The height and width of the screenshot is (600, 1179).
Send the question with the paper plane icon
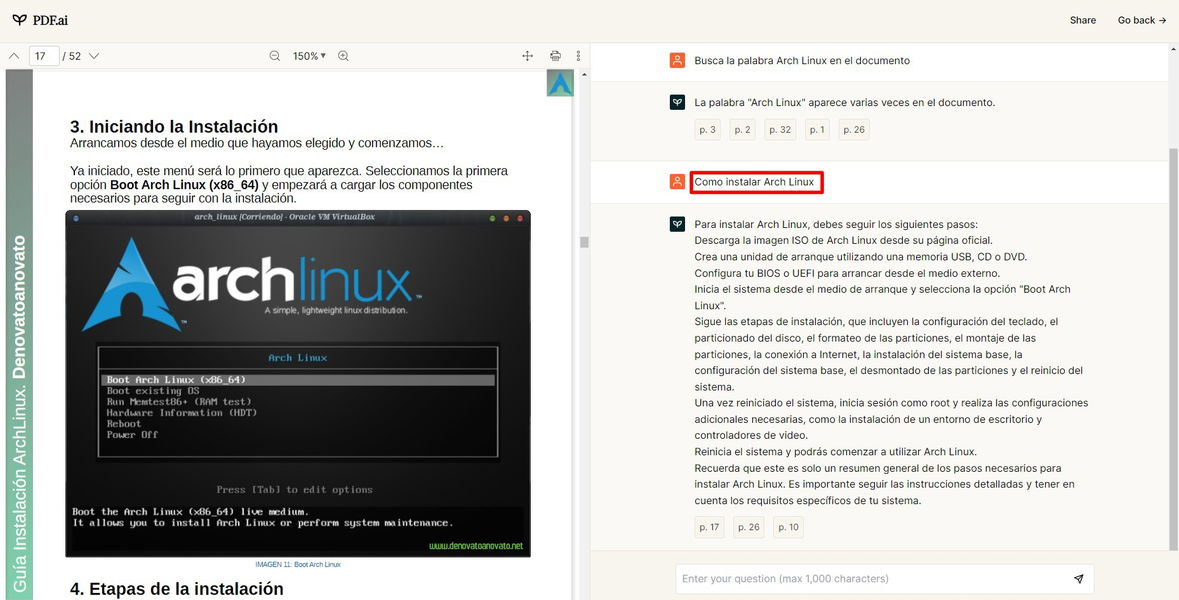point(1079,579)
